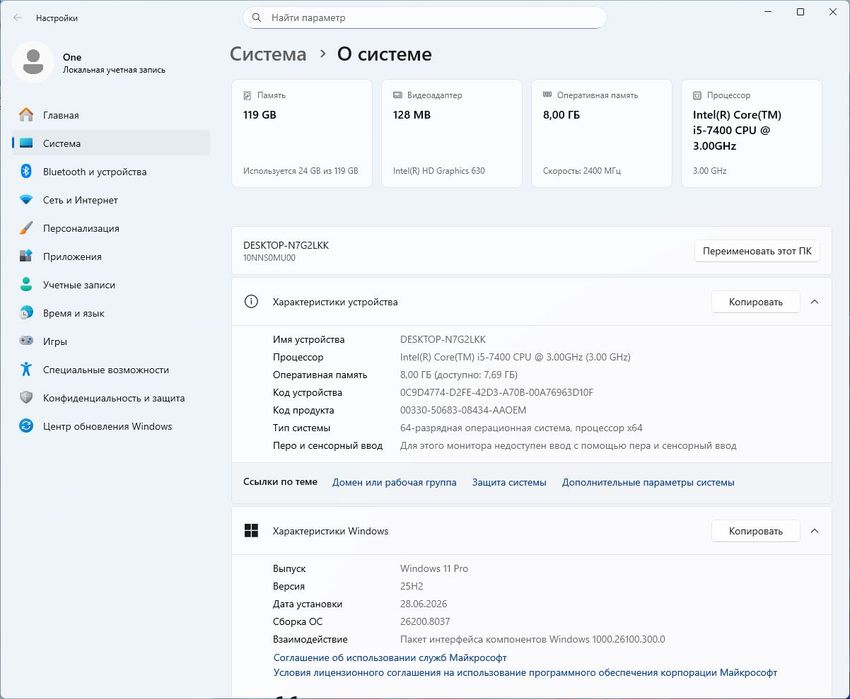
Task: Click the Главная home icon
Action: (x=26, y=115)
